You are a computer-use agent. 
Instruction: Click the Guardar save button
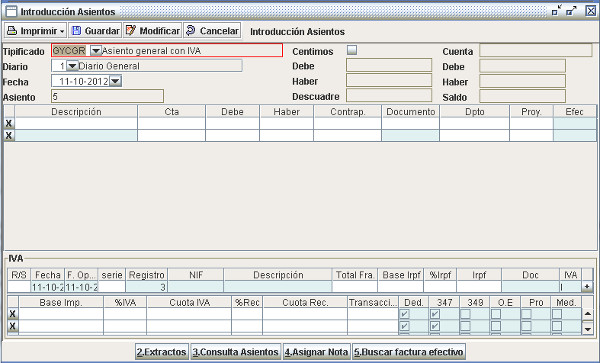(x=95, y=31)
